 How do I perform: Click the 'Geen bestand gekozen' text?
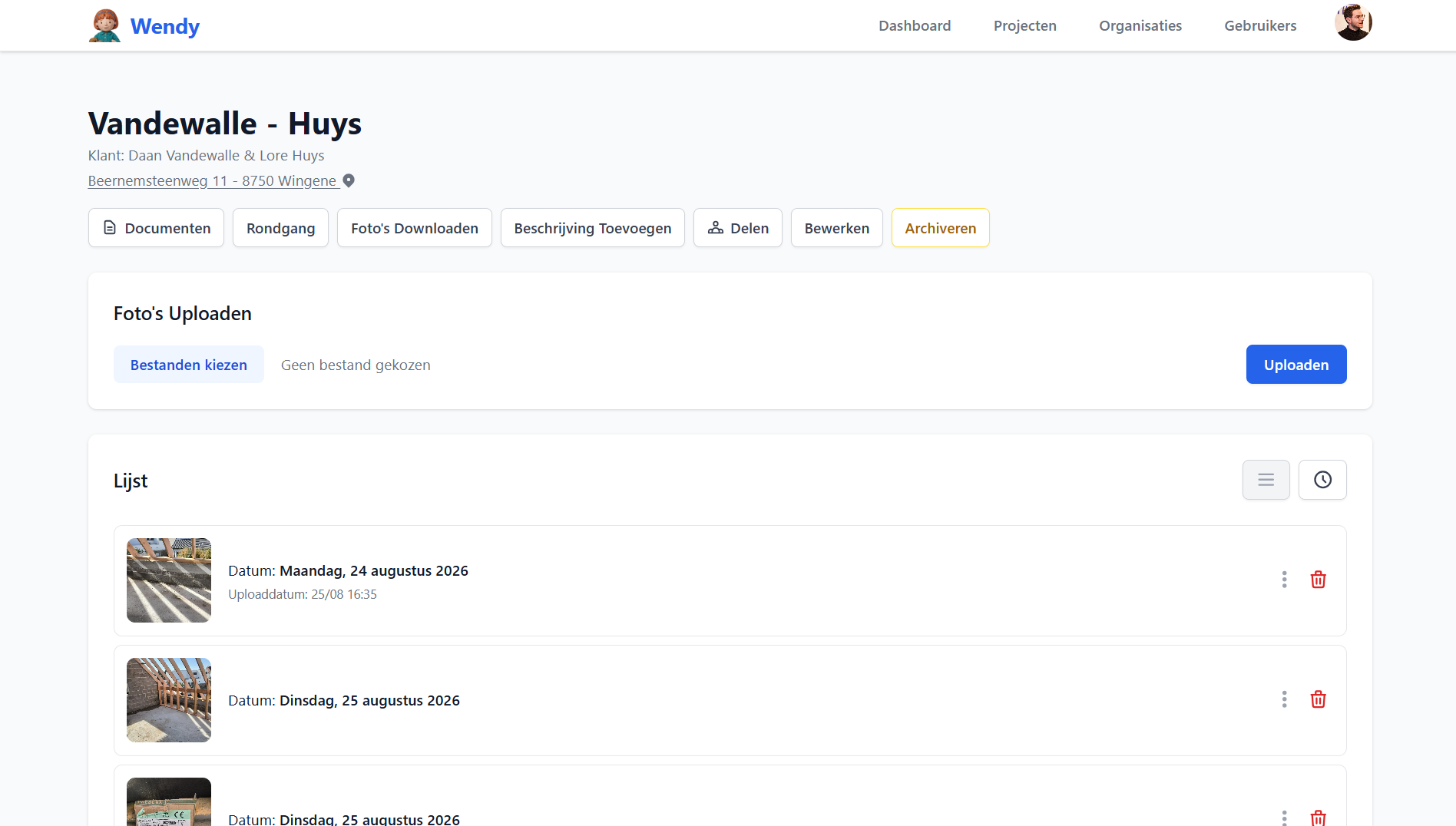(356, 365)
